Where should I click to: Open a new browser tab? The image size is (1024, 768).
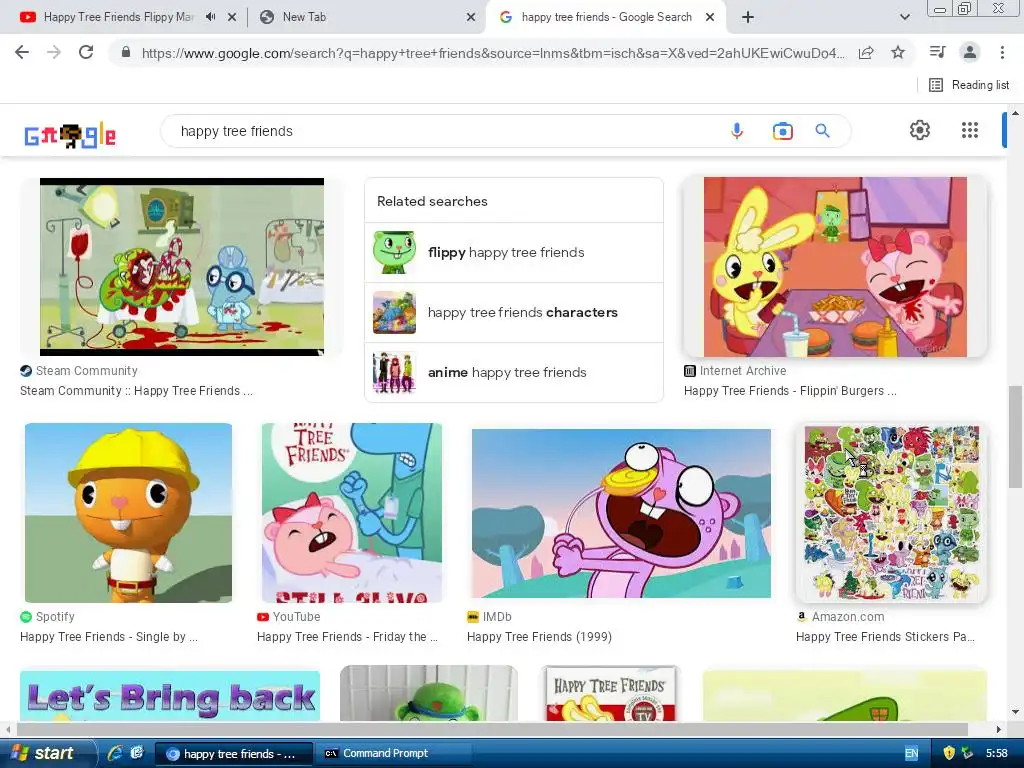tap(748, 17)
